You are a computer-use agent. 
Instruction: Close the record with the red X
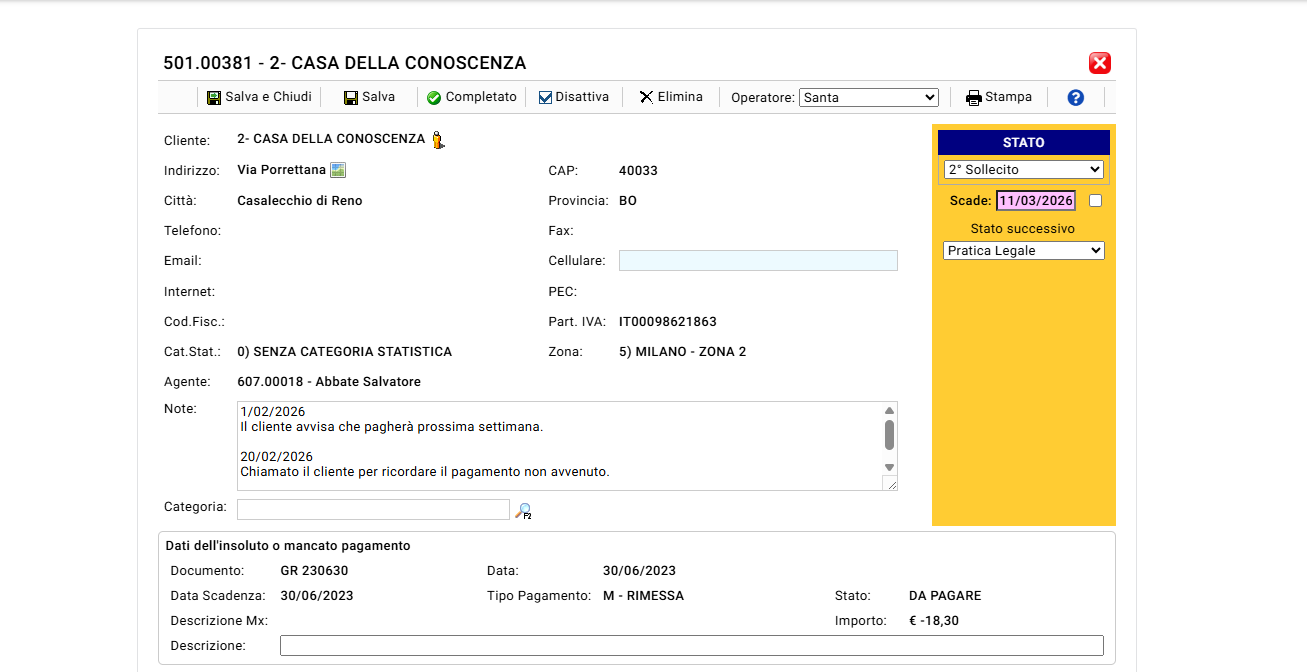1099,62
